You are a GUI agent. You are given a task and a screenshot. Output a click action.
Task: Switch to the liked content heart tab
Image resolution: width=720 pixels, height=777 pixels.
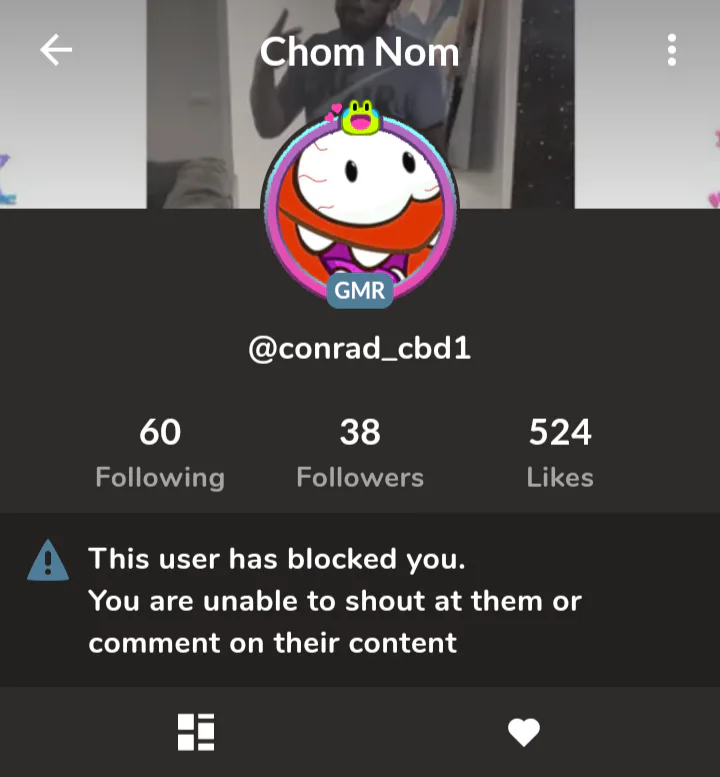524,732
